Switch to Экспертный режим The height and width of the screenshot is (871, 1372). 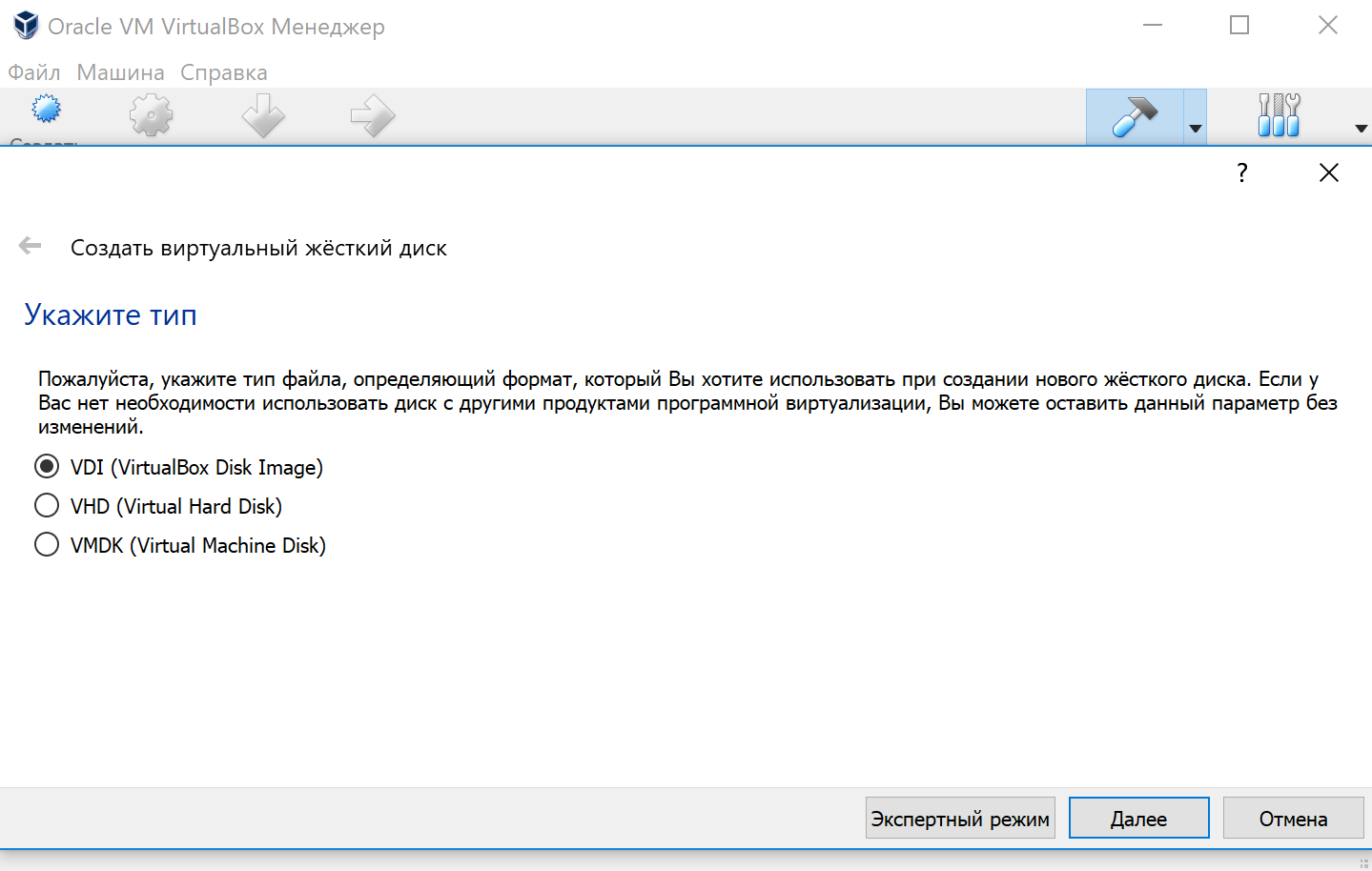tap(959, 817)
